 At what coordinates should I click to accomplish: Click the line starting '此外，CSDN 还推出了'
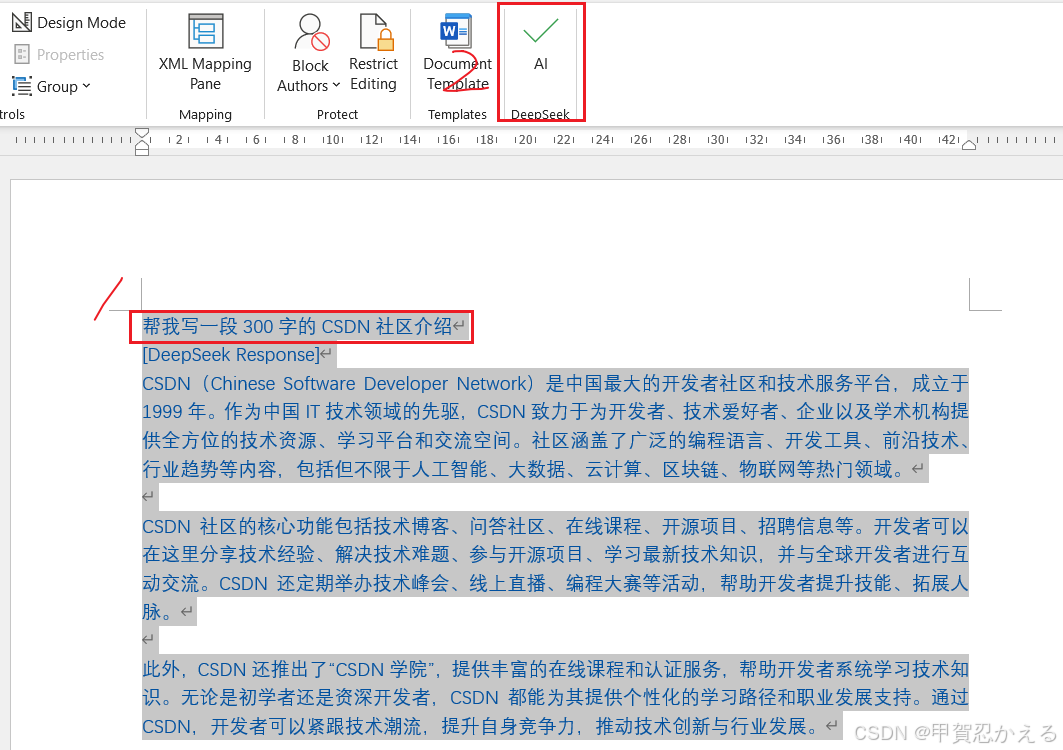[x=555, y=669]
